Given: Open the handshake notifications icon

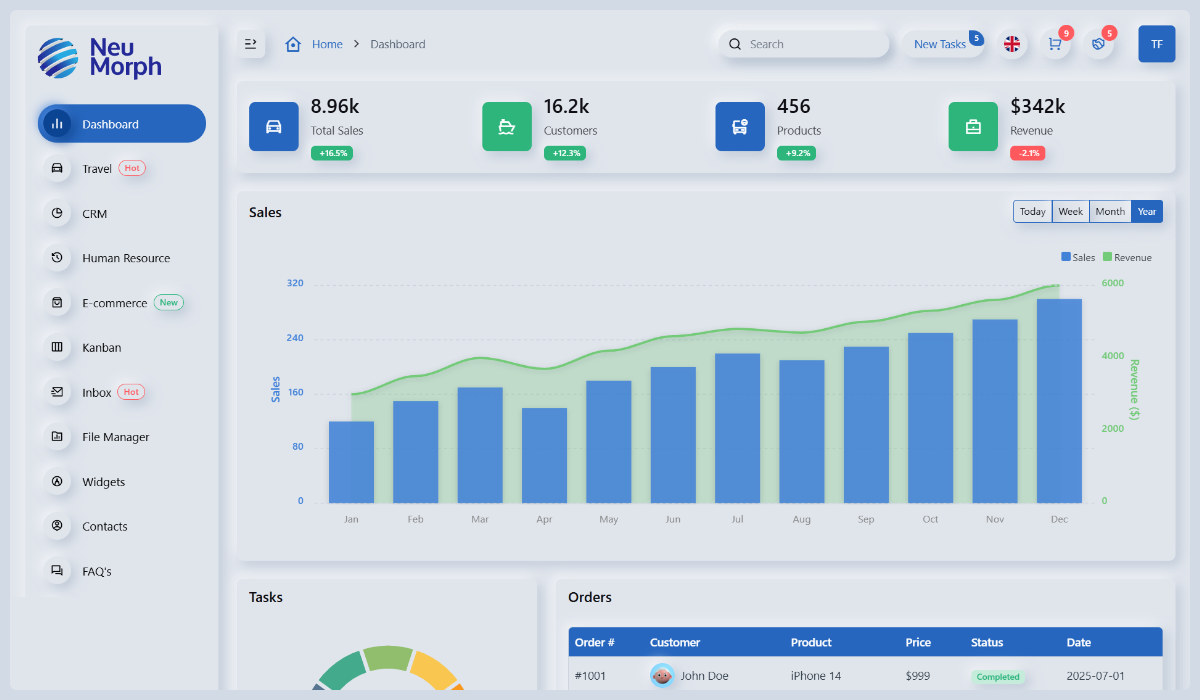Looking at the screenshot, I should [1098, 44].
